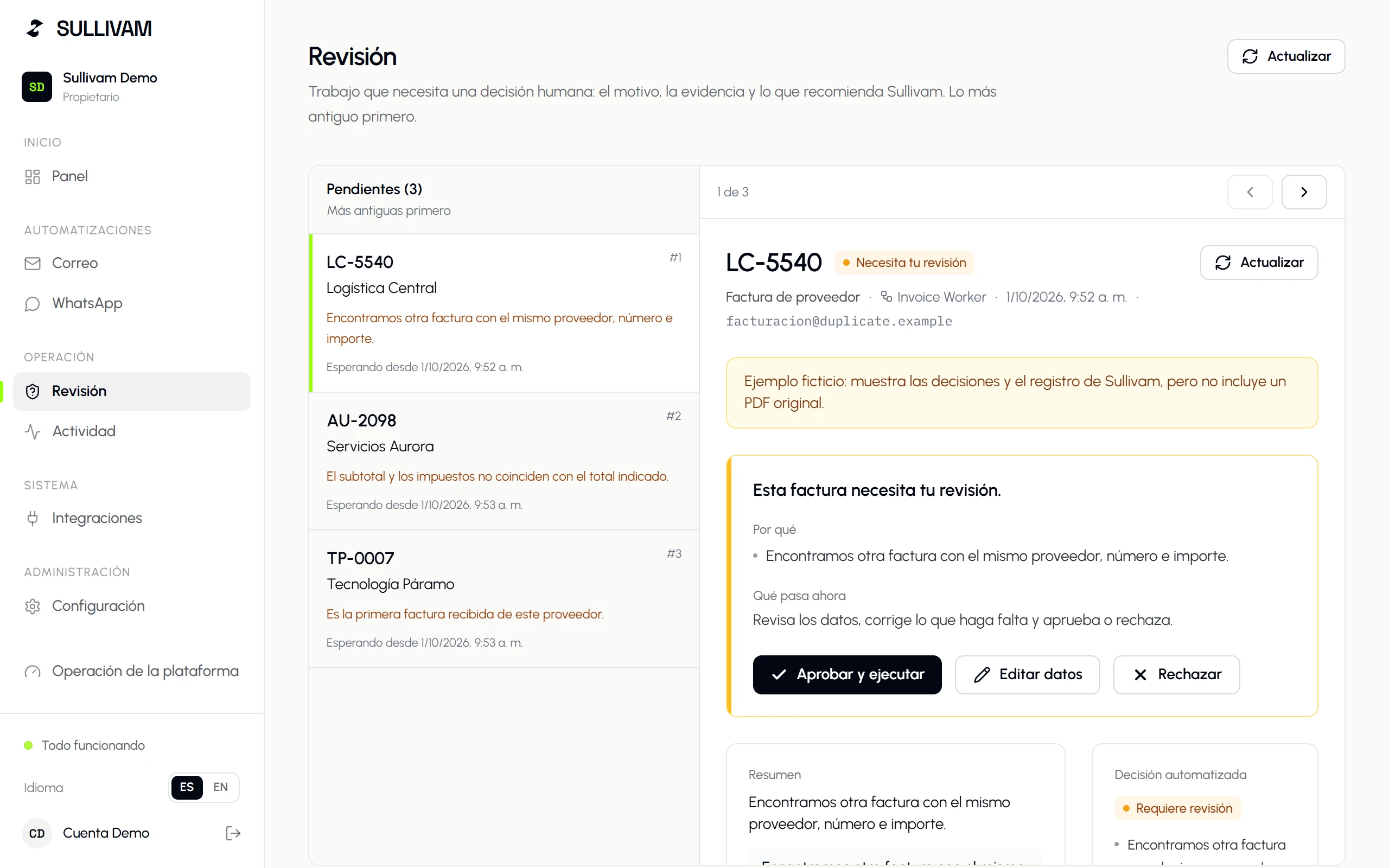Click the Configuración gear icon
The image size is (1389, 868).
[x=33, y=606]
